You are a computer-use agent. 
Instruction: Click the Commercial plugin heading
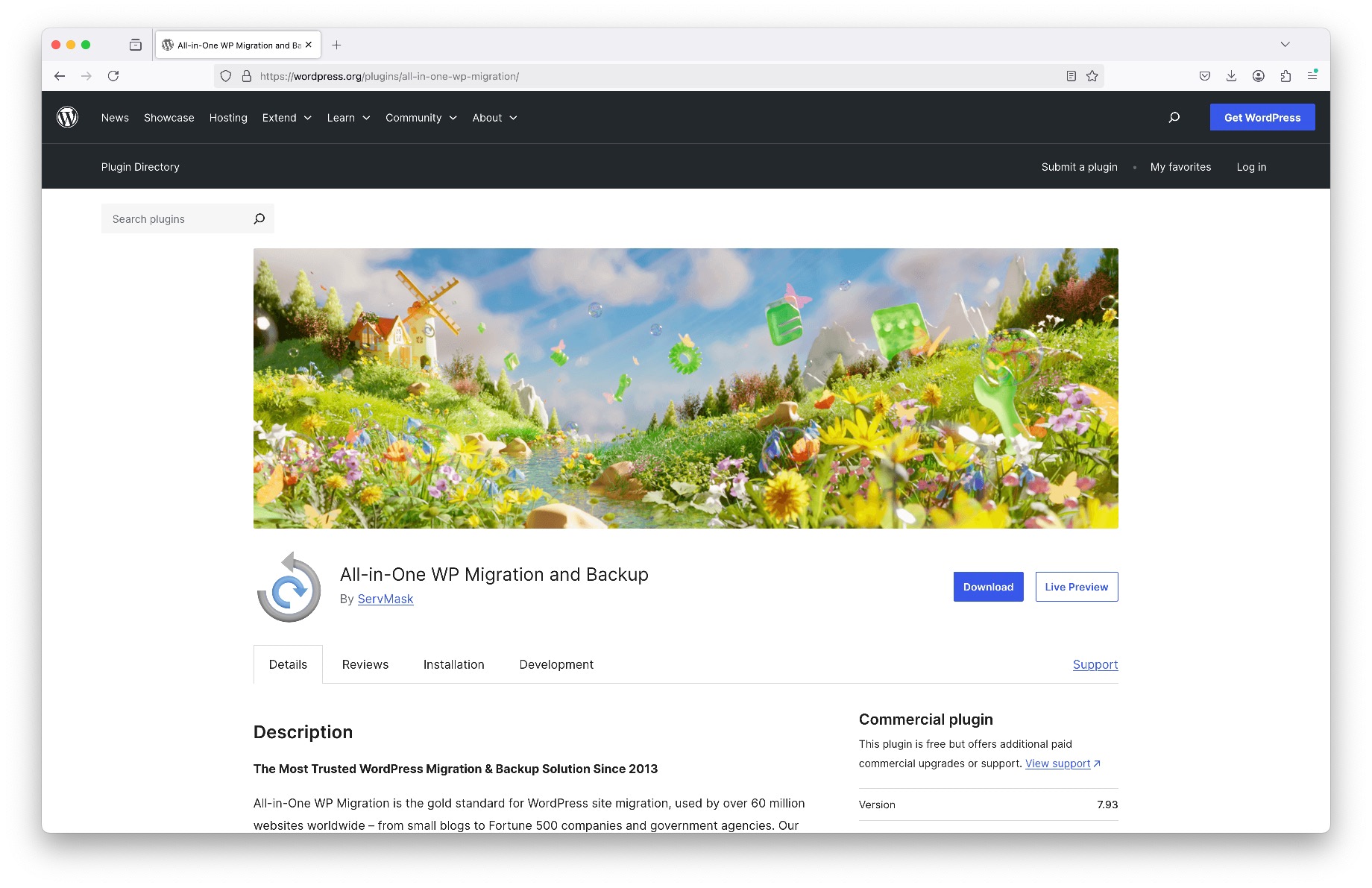pyautogui.click(x=926, y=719)
